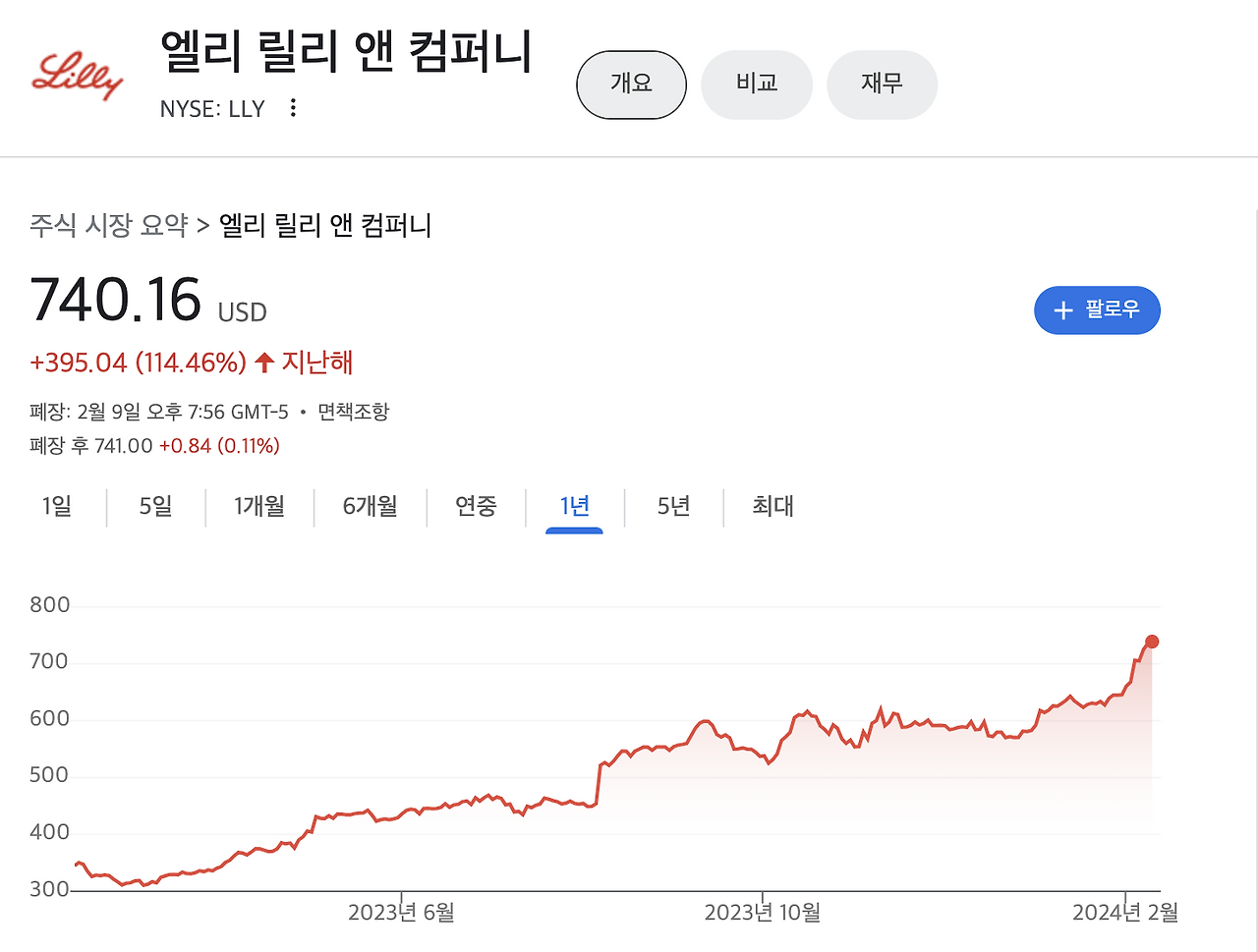Click the 팔로우 button
The width and height of the screenshot is (1258, 952).
click(x=1097, y=309)
